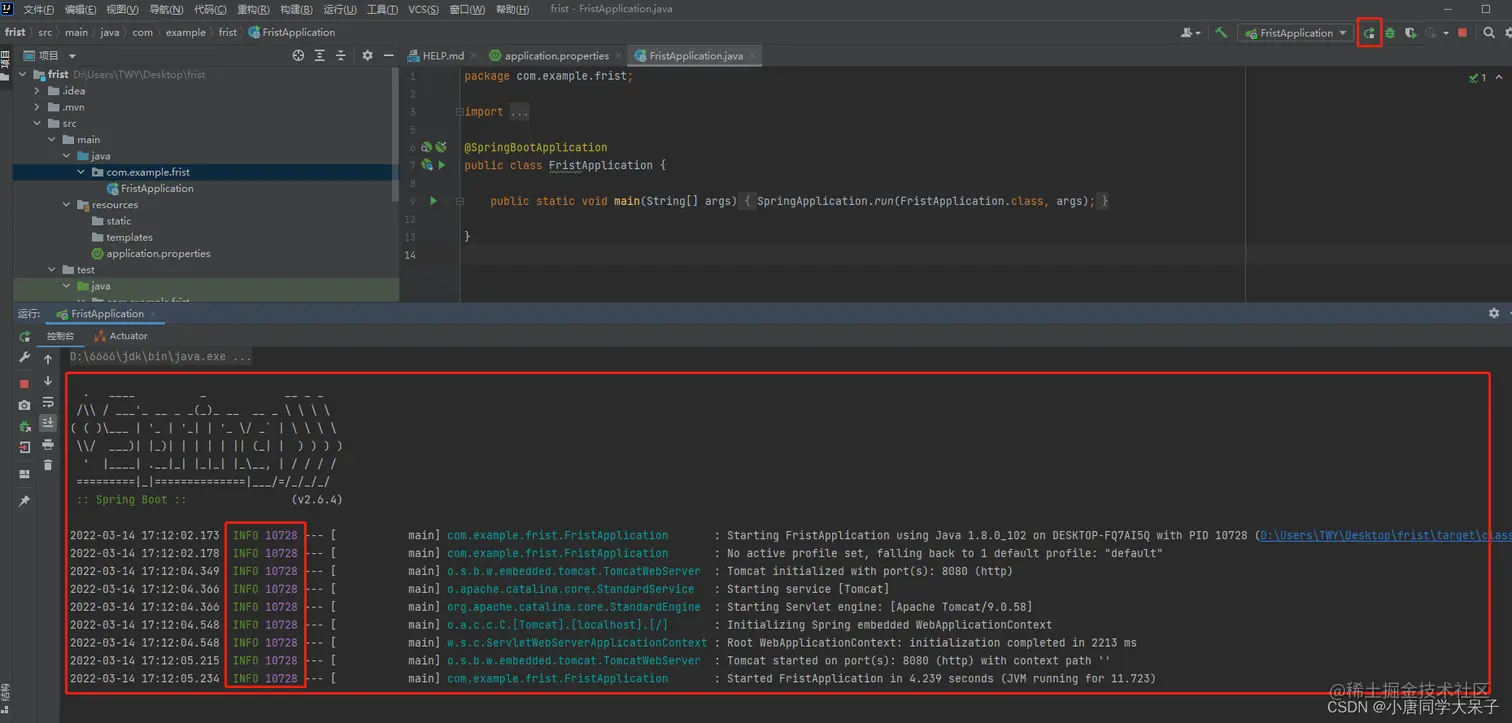This screenshot has height=723, width=1512.
Task: Run with coverage shield icon
Action: [x=1410, y=33]
